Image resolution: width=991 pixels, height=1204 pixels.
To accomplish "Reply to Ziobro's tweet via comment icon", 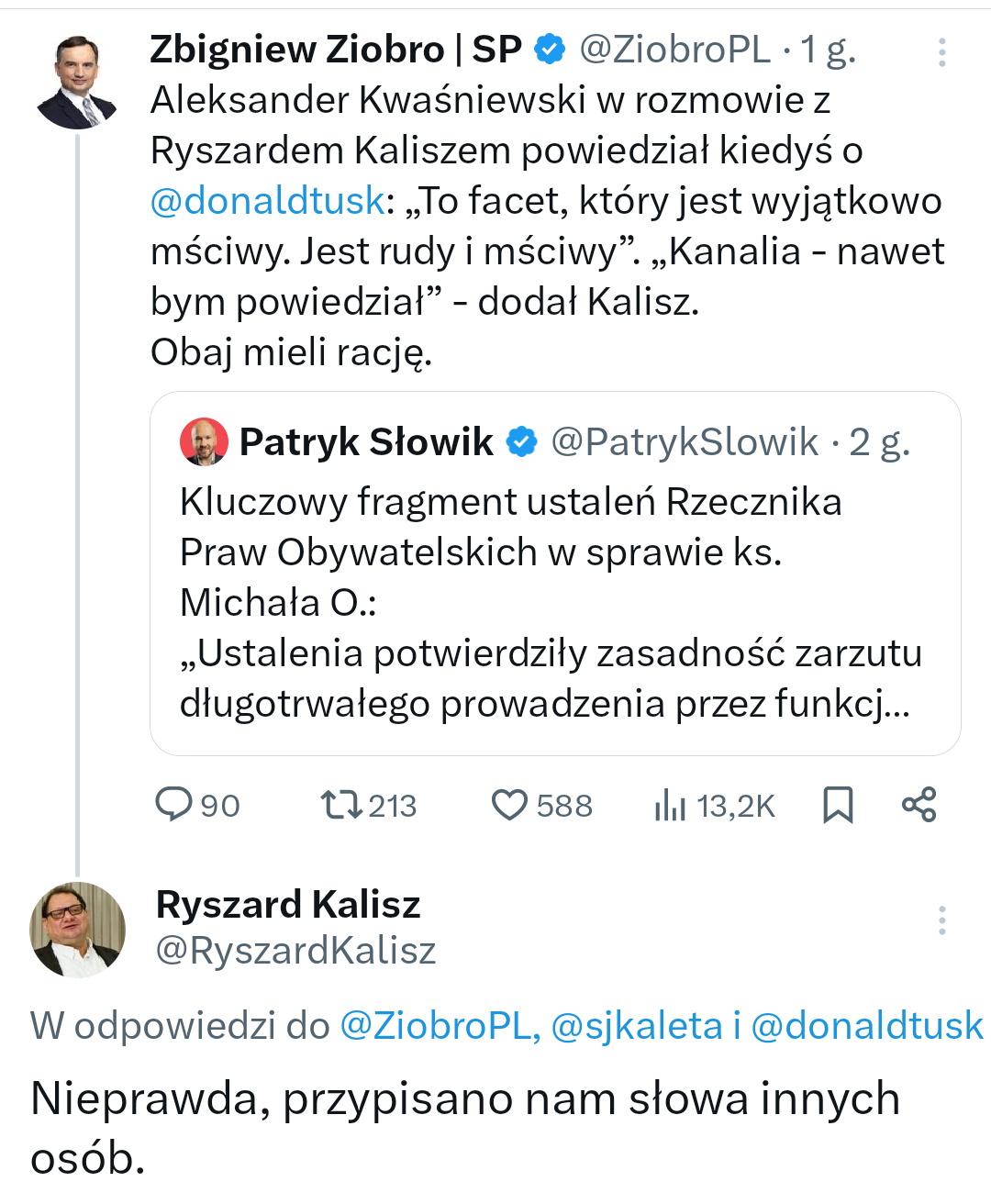I will [173, 805].
